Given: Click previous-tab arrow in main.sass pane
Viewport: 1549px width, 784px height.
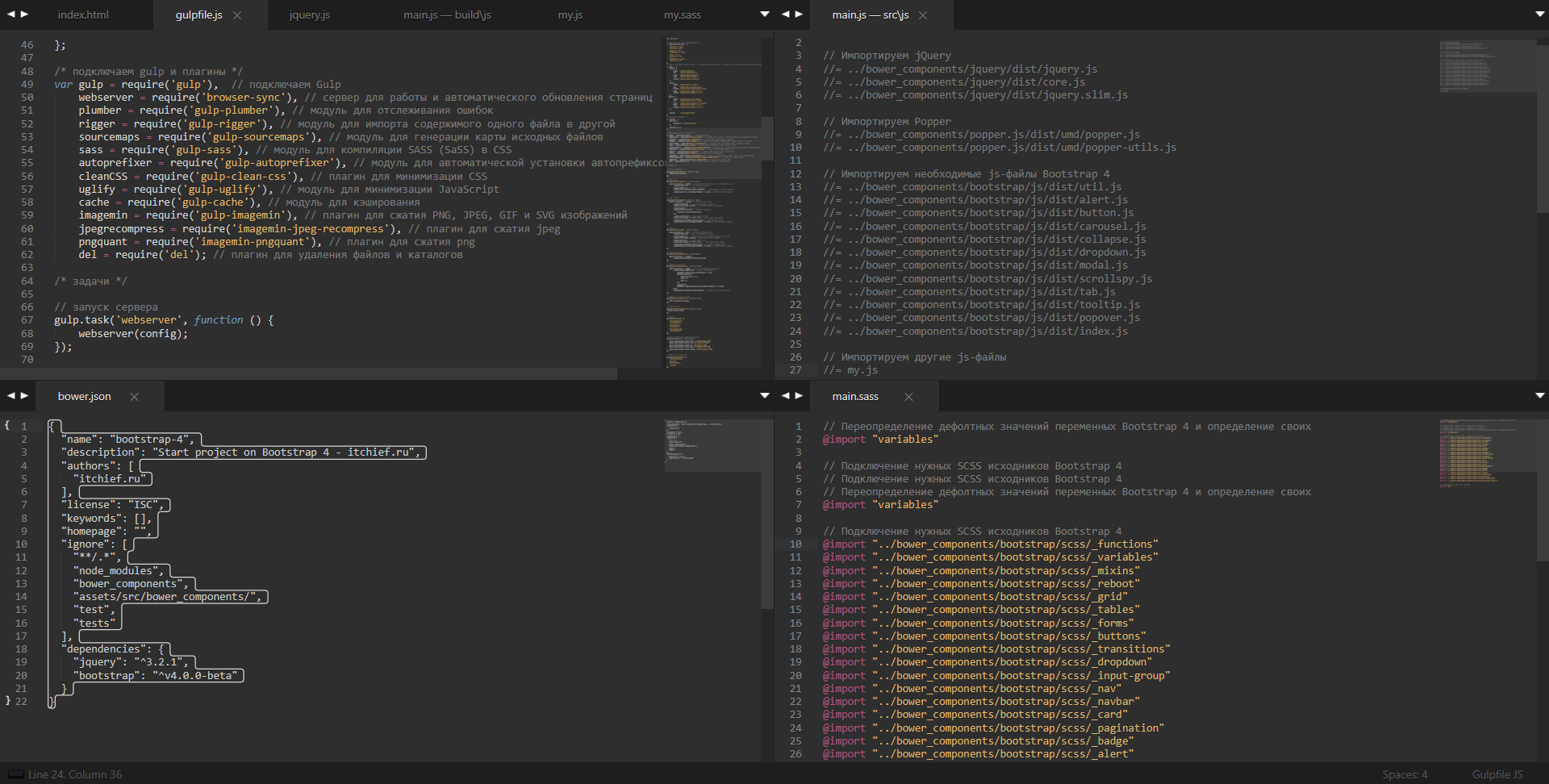Looking at the screenshot, I should [x=786, y=396].
